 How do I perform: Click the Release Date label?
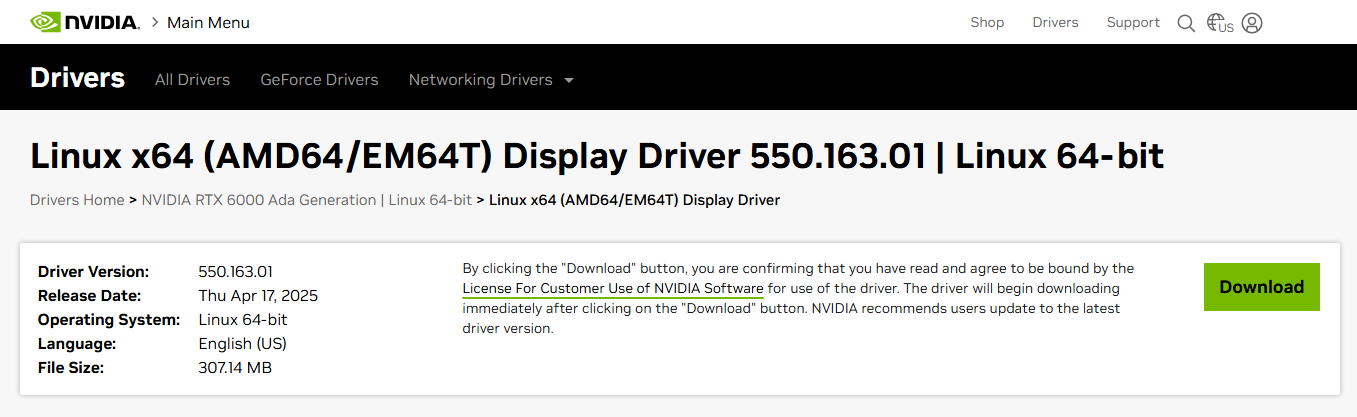[89, 296]
